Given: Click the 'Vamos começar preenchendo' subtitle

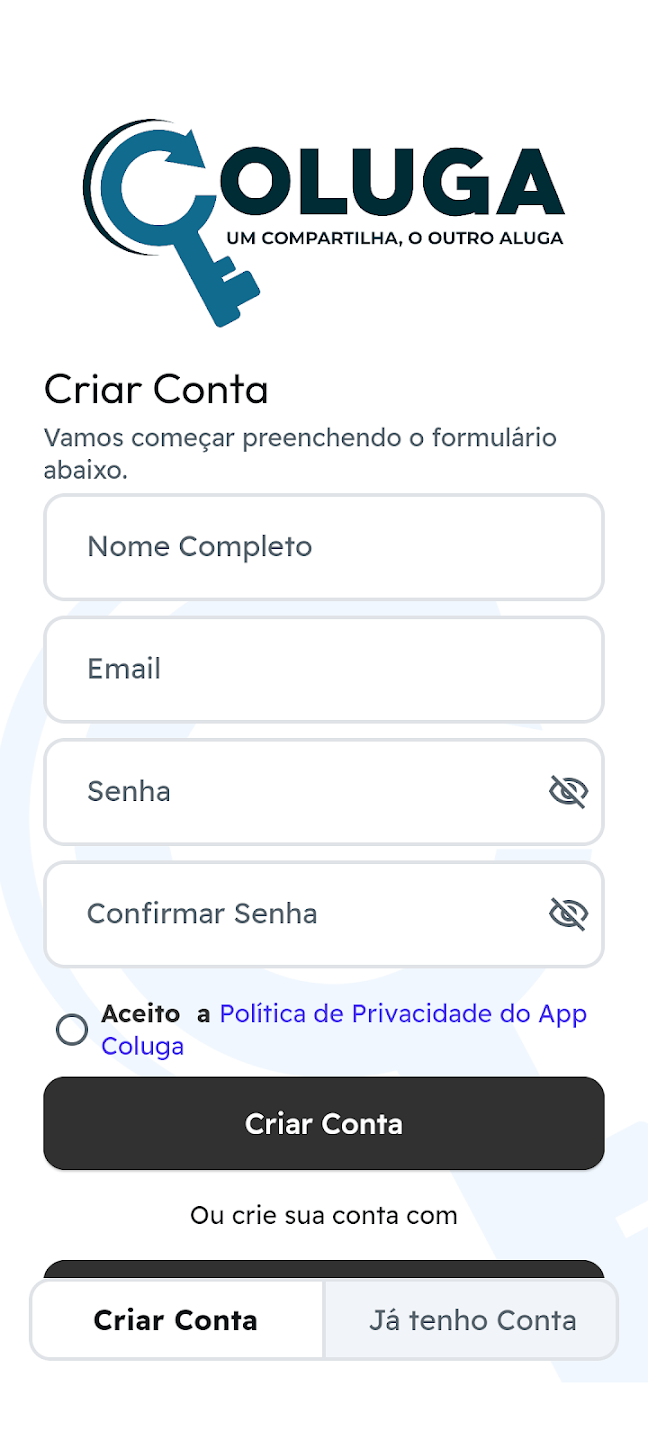Looking at the screenshot, I should pos(300,438).
